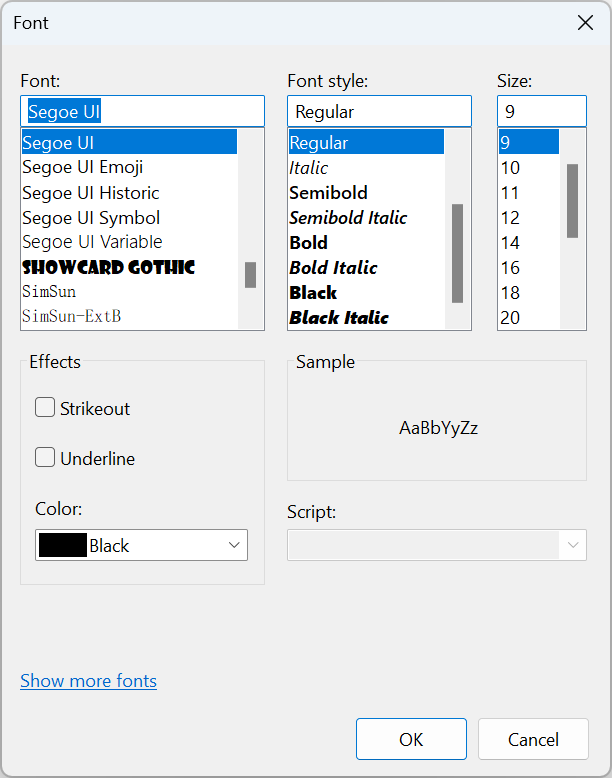Select Segoe UI Variable font
The width and height of the screenshot is (612, 778).
(129, 242)
